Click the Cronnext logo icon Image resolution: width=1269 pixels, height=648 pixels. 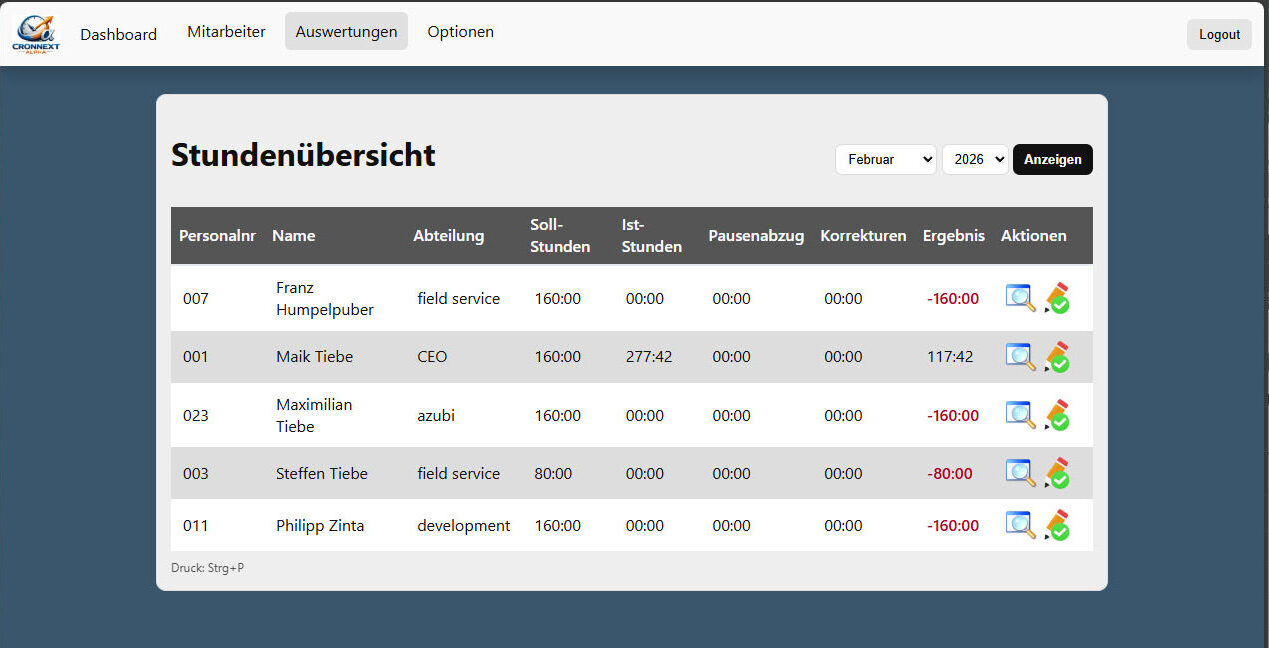click(x=35, y=34)
